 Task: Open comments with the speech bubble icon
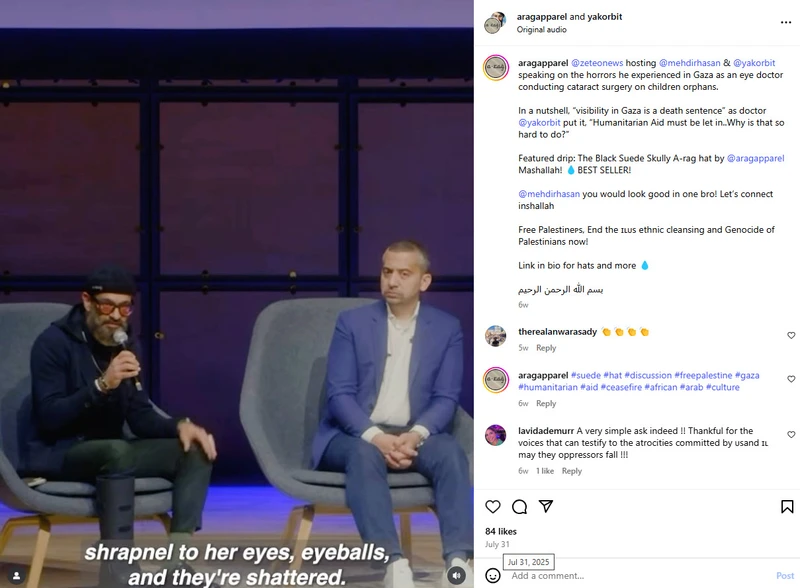[x=519, y=506]
